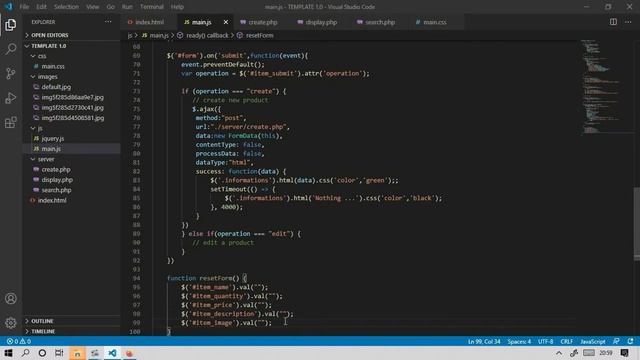Switch to the display.php tab
This screenshot has width=640, height=360.
click(320, 22)
